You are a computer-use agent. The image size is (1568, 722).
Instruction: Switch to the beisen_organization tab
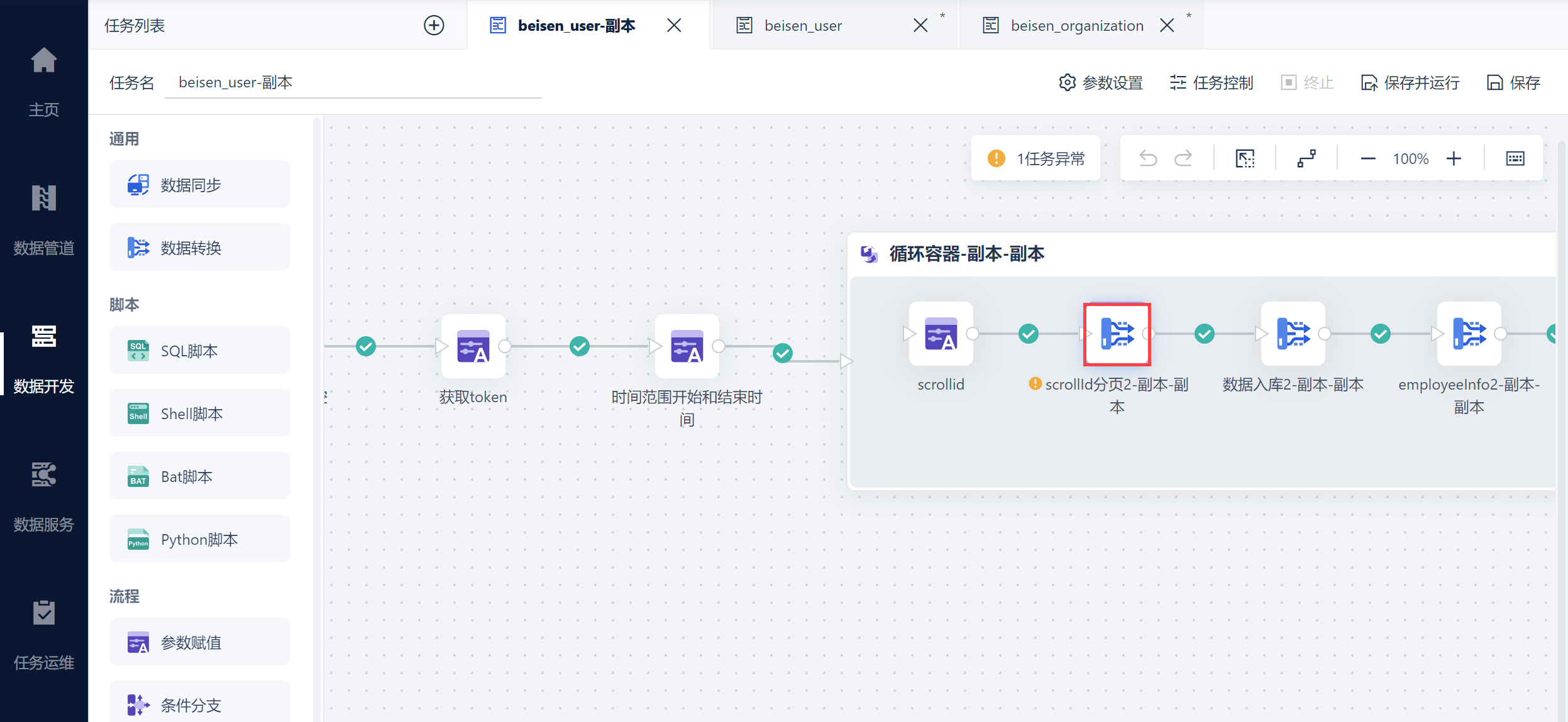tap(1076, 26)
